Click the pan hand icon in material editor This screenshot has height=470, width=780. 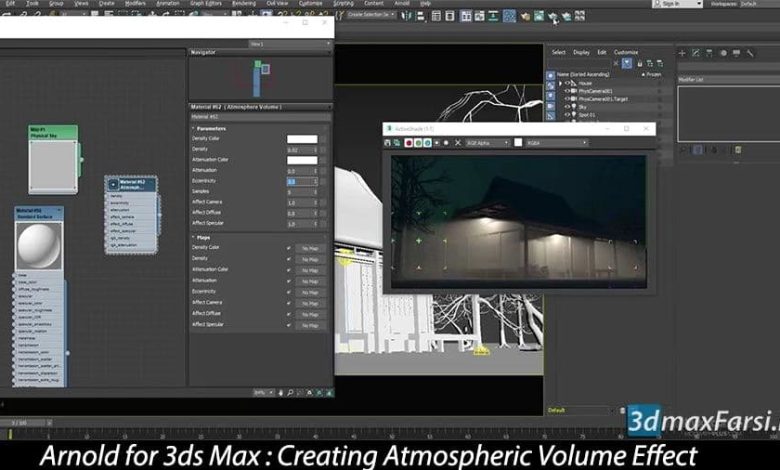[x=281, y=393]
